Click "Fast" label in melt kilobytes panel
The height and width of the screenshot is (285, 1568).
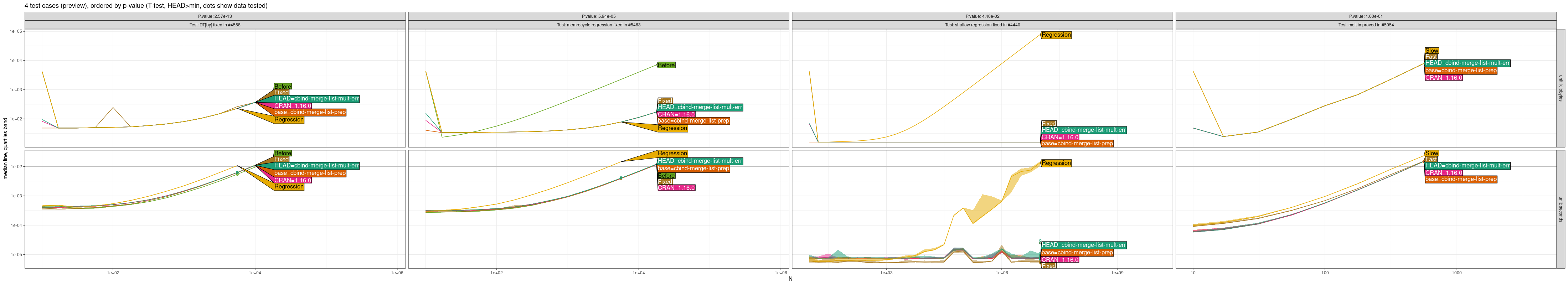point(1430,57)
